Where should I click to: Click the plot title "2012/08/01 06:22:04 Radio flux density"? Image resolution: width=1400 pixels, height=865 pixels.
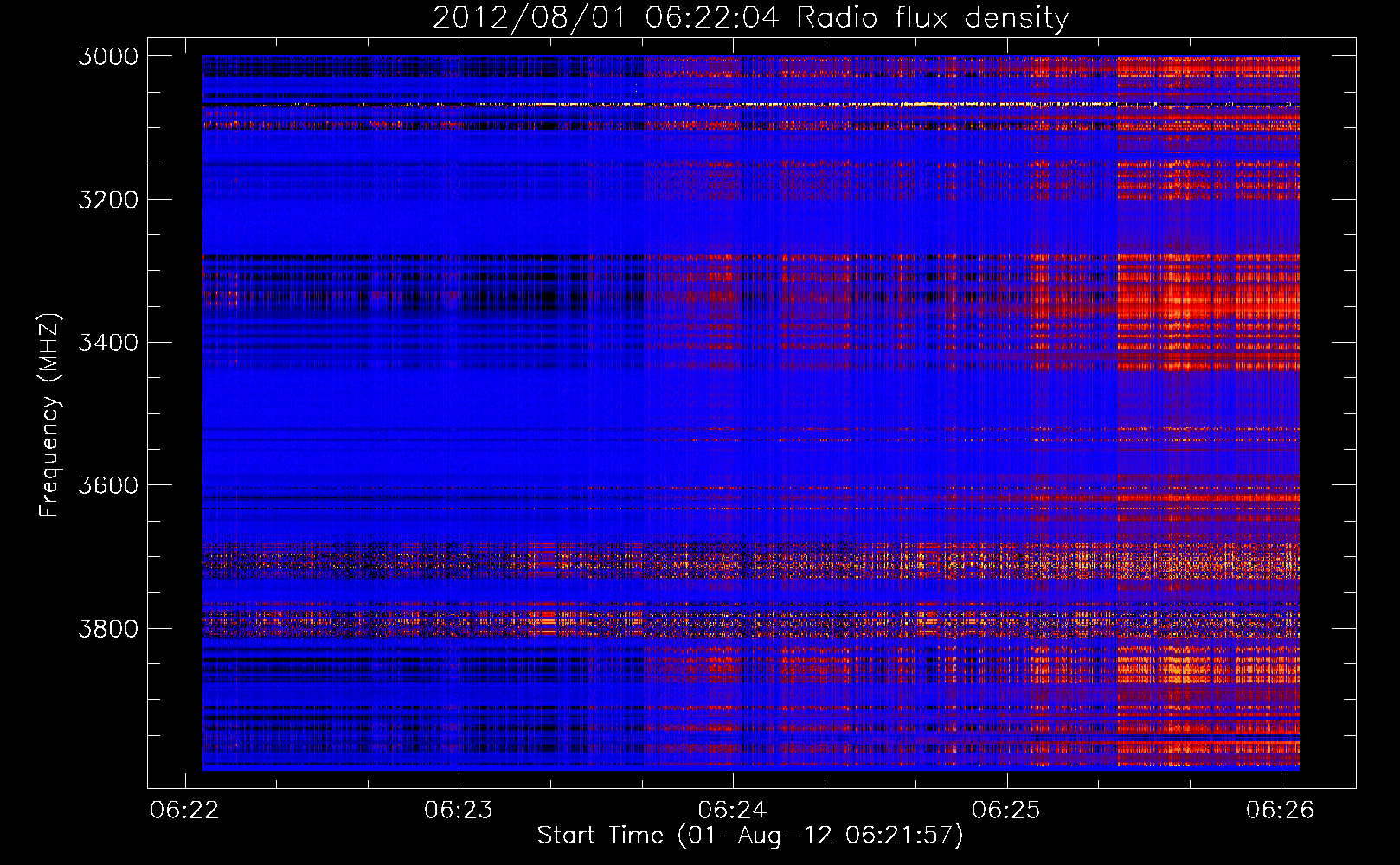tap(750, 17)
